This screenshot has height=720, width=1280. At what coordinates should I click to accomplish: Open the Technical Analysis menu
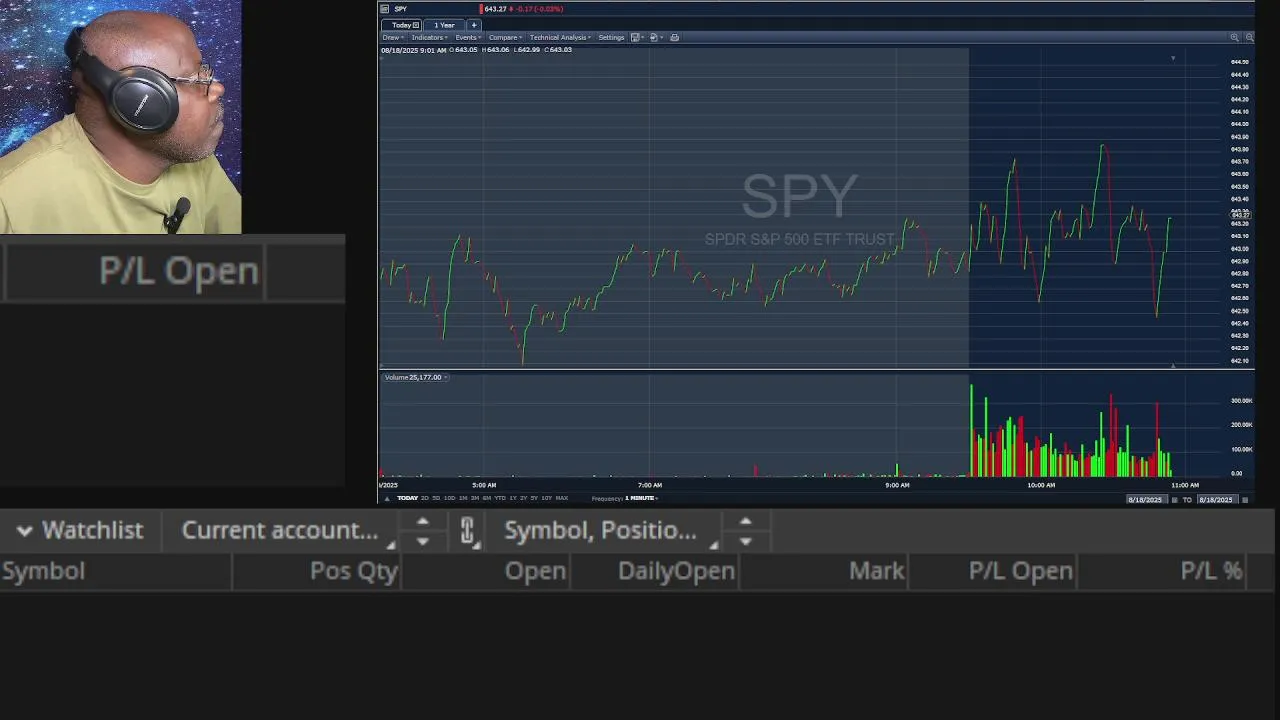point(561,38)
